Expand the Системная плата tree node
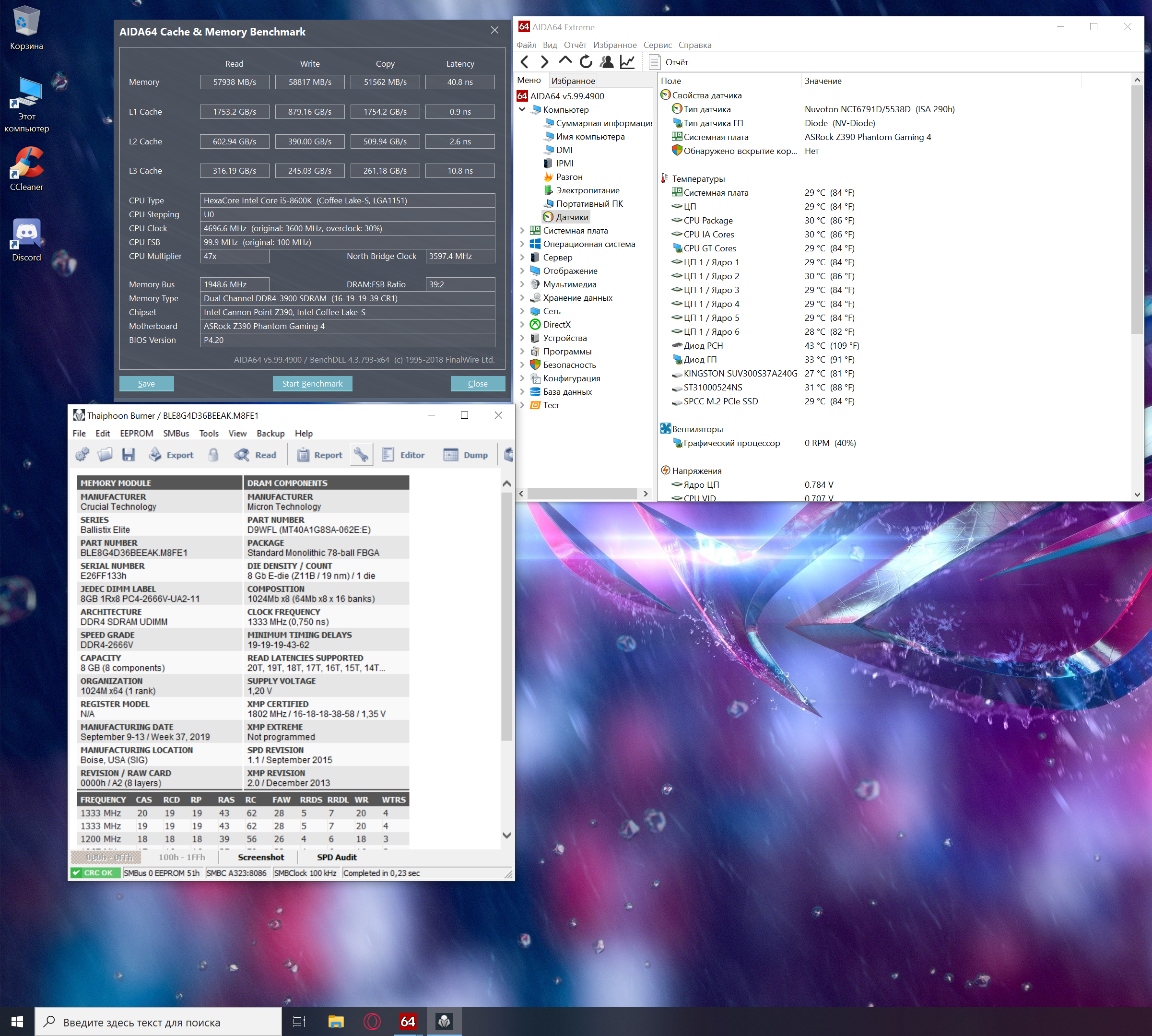1152x1036 pixels. (x=522, y=231)
